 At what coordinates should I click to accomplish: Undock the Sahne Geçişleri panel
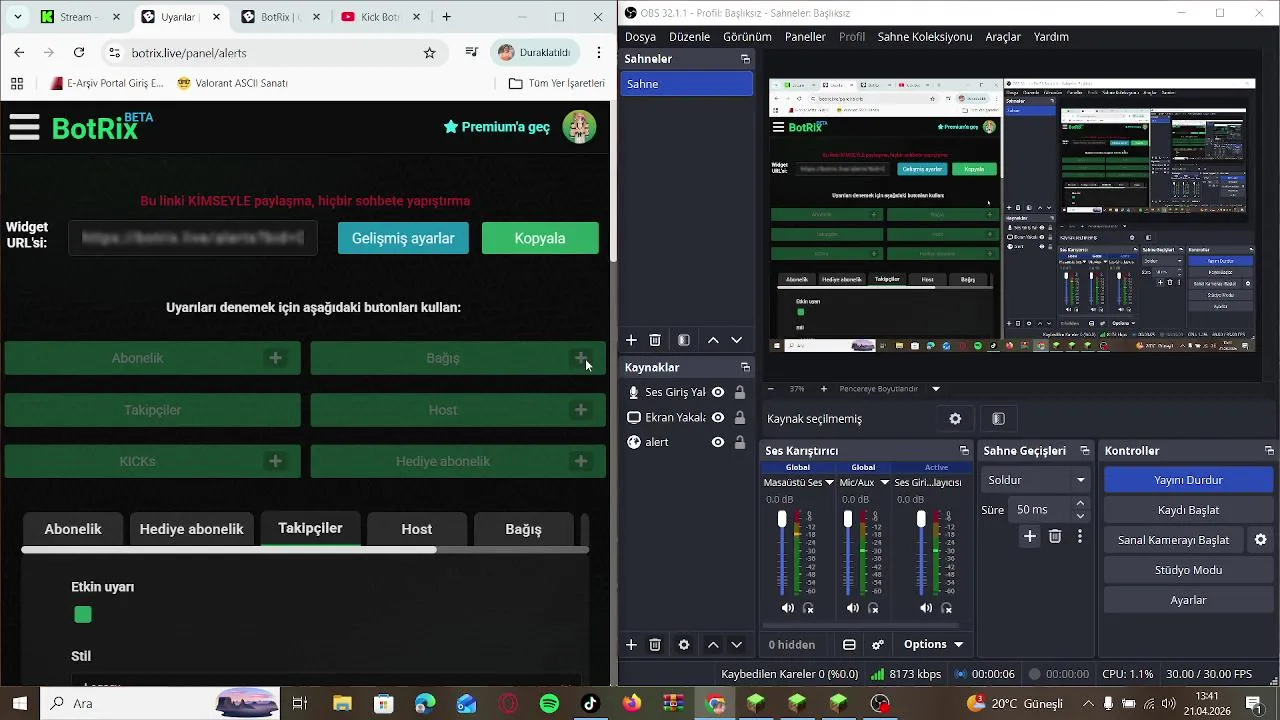[x=1085, y=451]
